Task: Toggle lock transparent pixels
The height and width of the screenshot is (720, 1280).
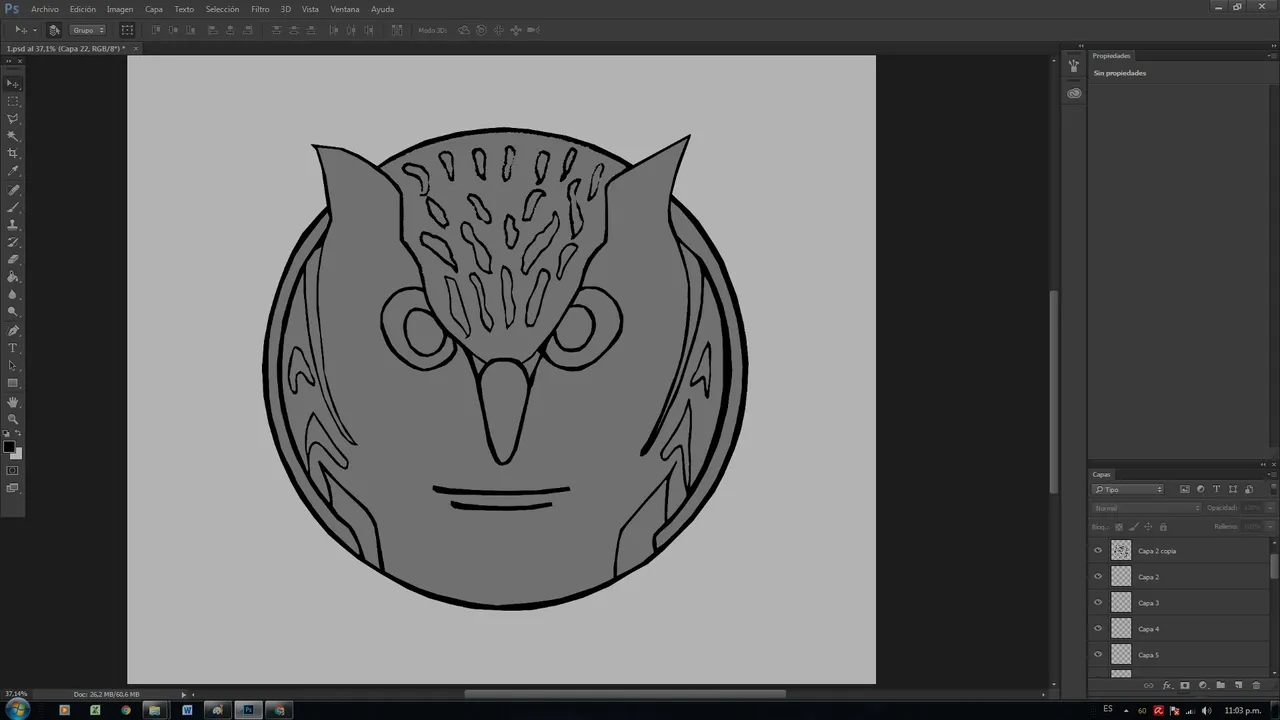Action: pos(1119,526)
